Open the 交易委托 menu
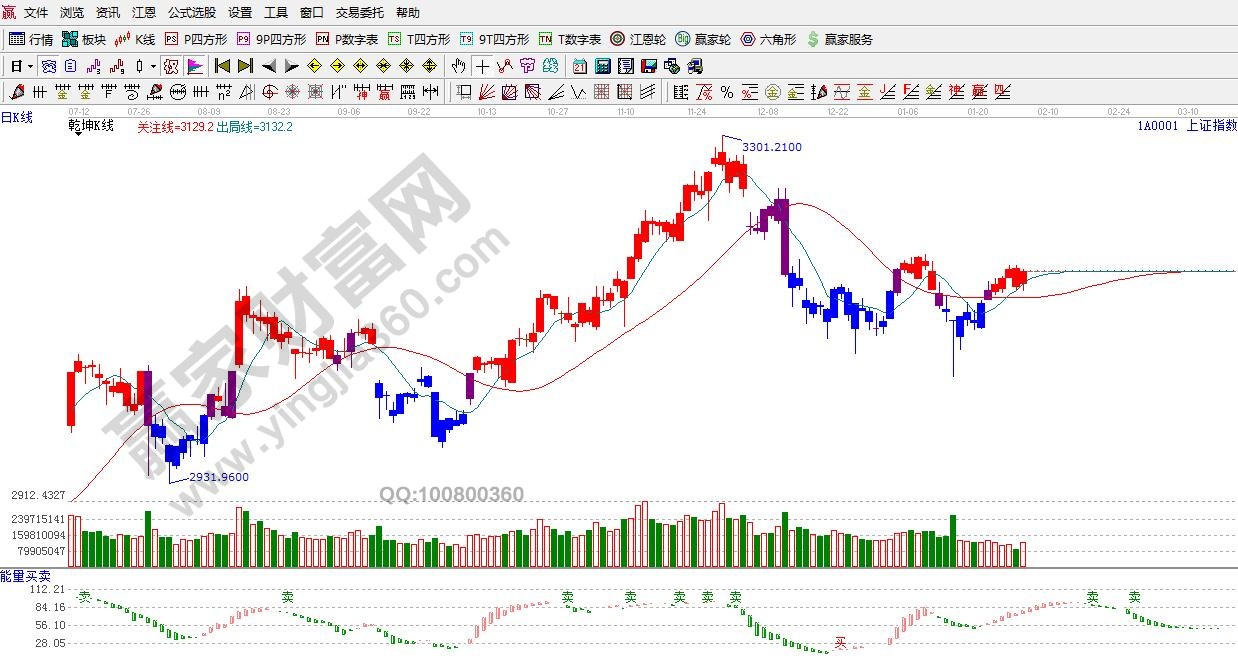The width and height of the screenshot is (1238, 660). (x=360, y=13)
